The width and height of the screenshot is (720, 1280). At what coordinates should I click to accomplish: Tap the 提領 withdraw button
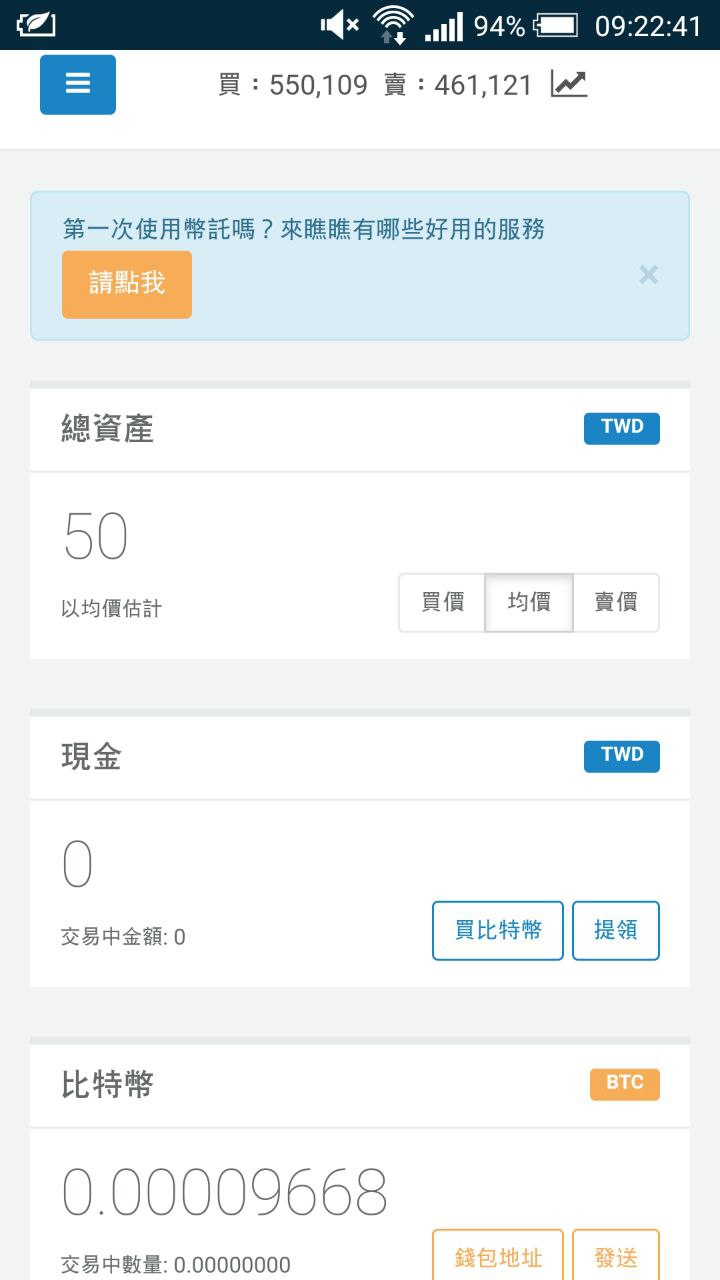click(x=616, y=931)
